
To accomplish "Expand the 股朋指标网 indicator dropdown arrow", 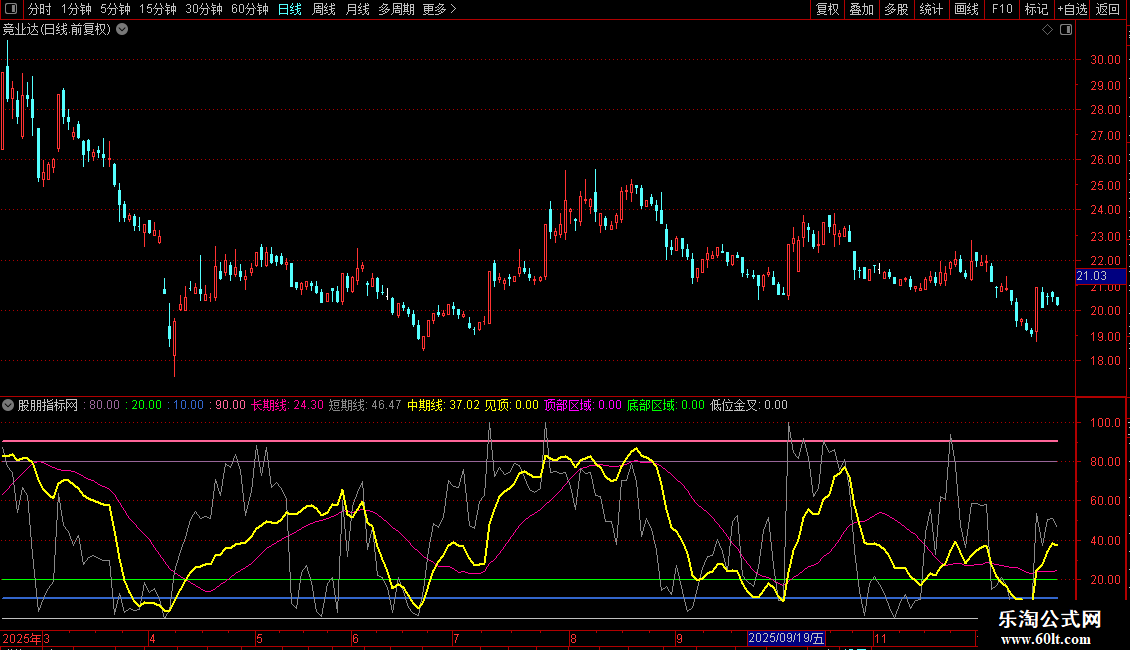I will pyautogui.click(x=8, y=405).
